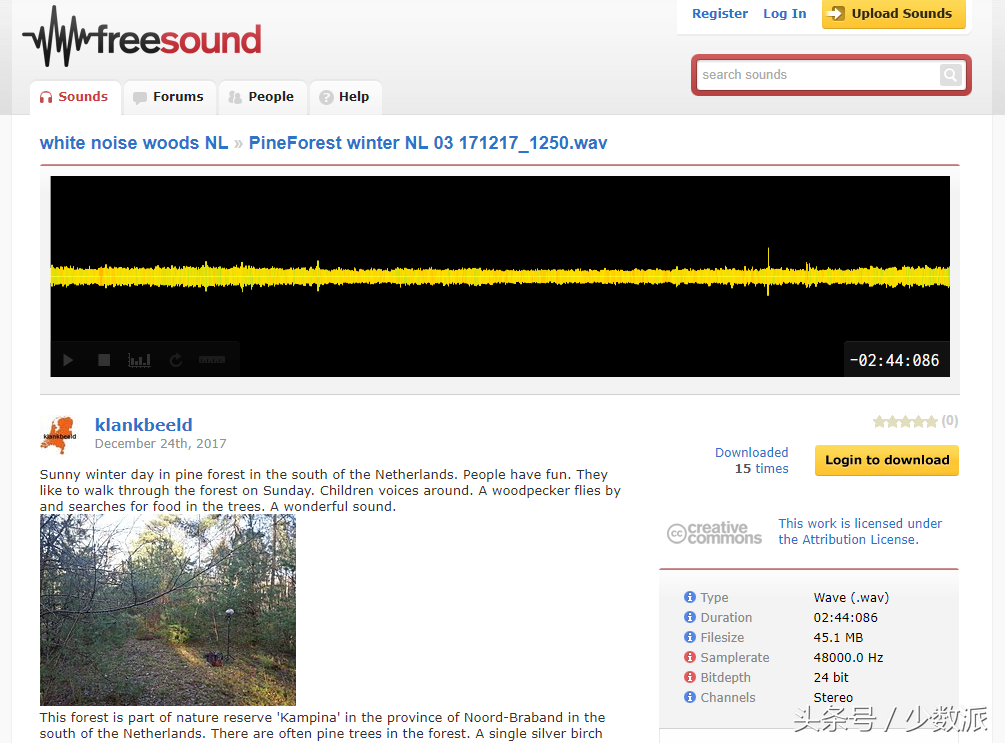The height and width of the screenshot is (743, 1005).
Task: Click the Samplerate red info icon
Action: click(690, 657)
